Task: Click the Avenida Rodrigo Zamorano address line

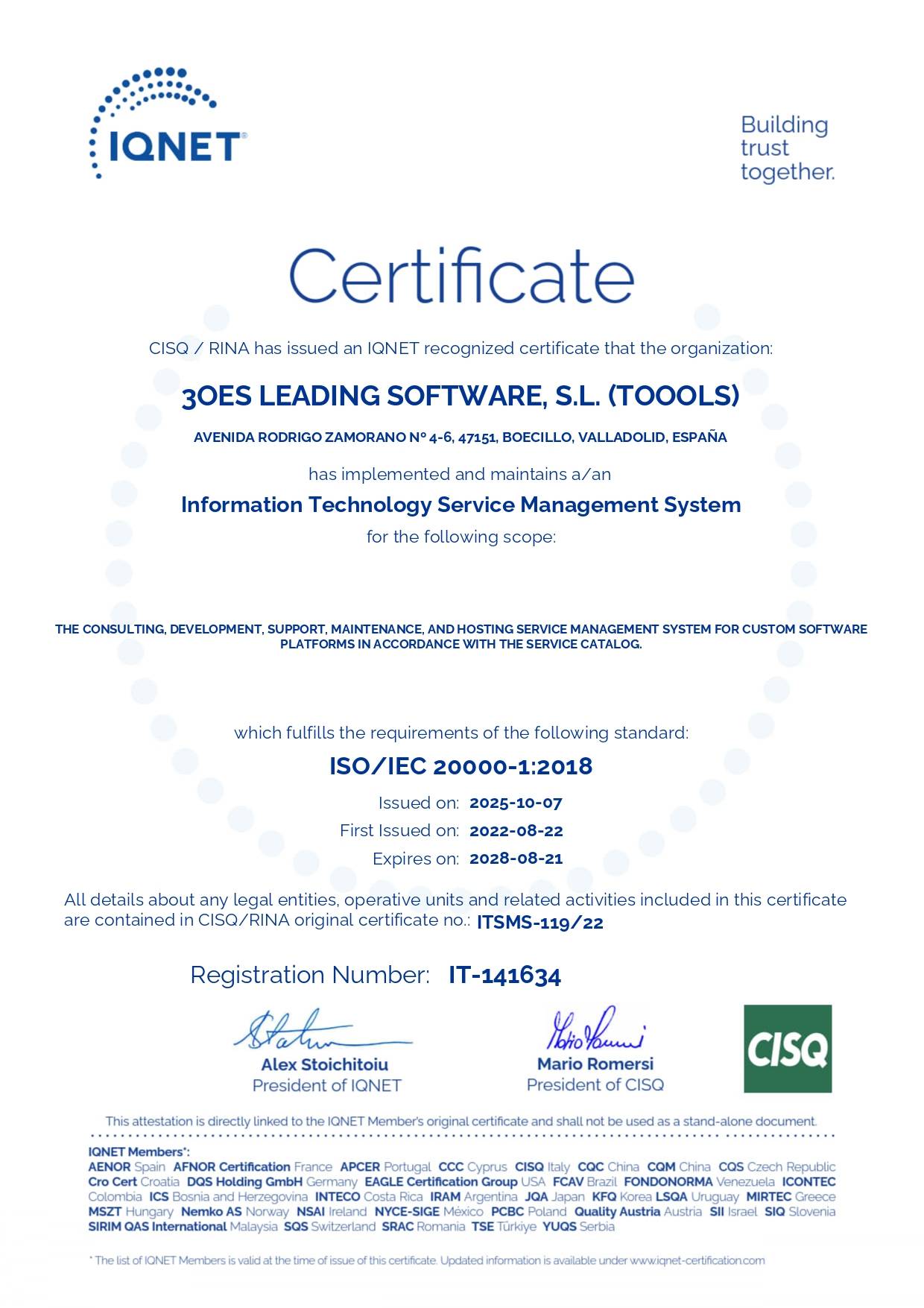Action: coord(460,437)
